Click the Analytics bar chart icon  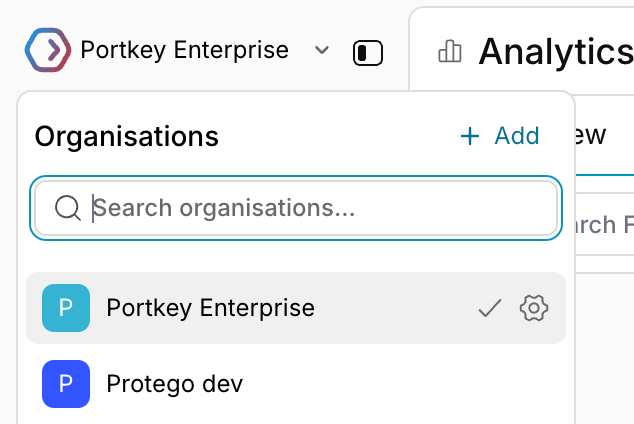(450, 51)
